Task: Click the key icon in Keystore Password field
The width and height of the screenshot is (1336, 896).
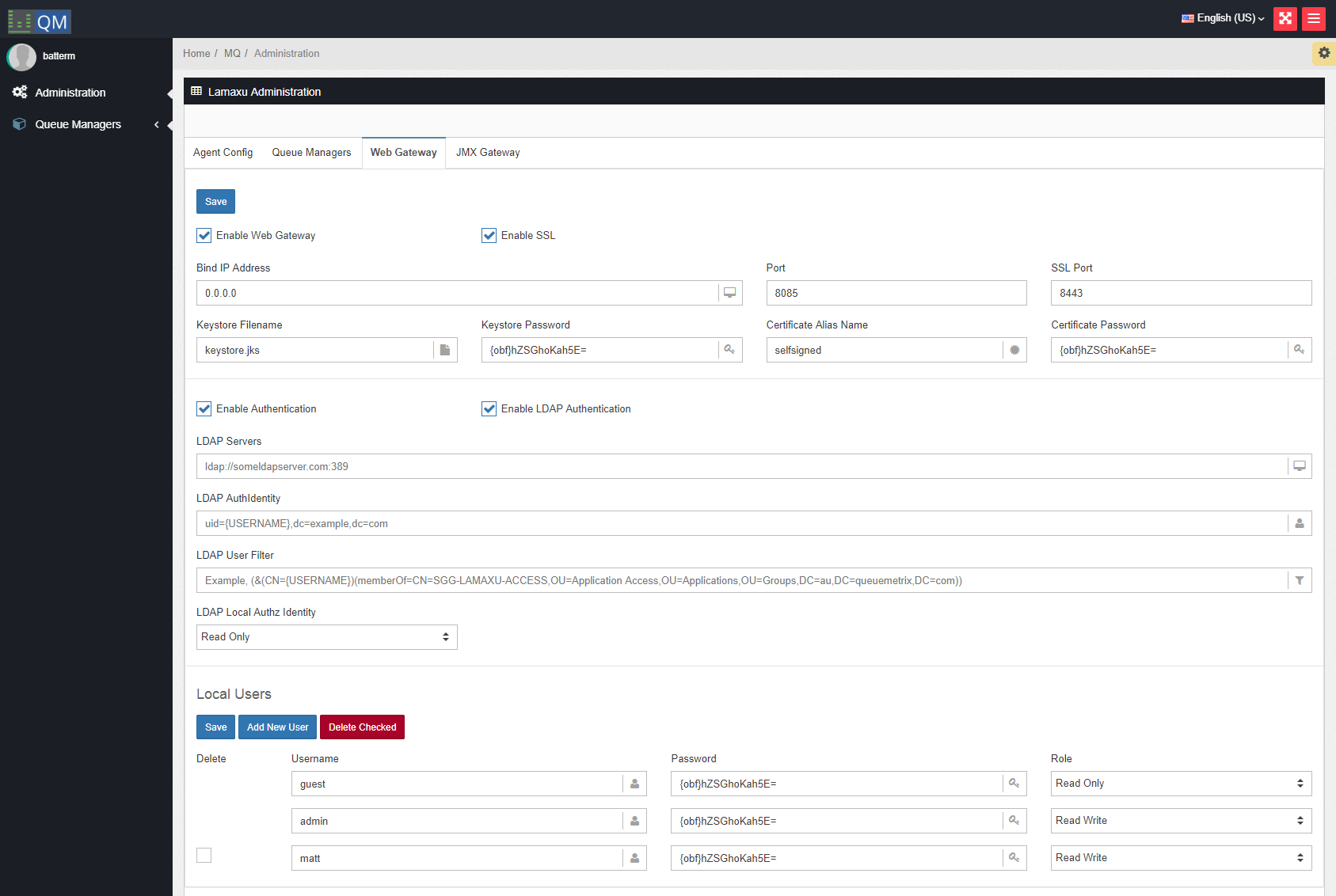Action: pyautogui.click(x=729, y=350)
